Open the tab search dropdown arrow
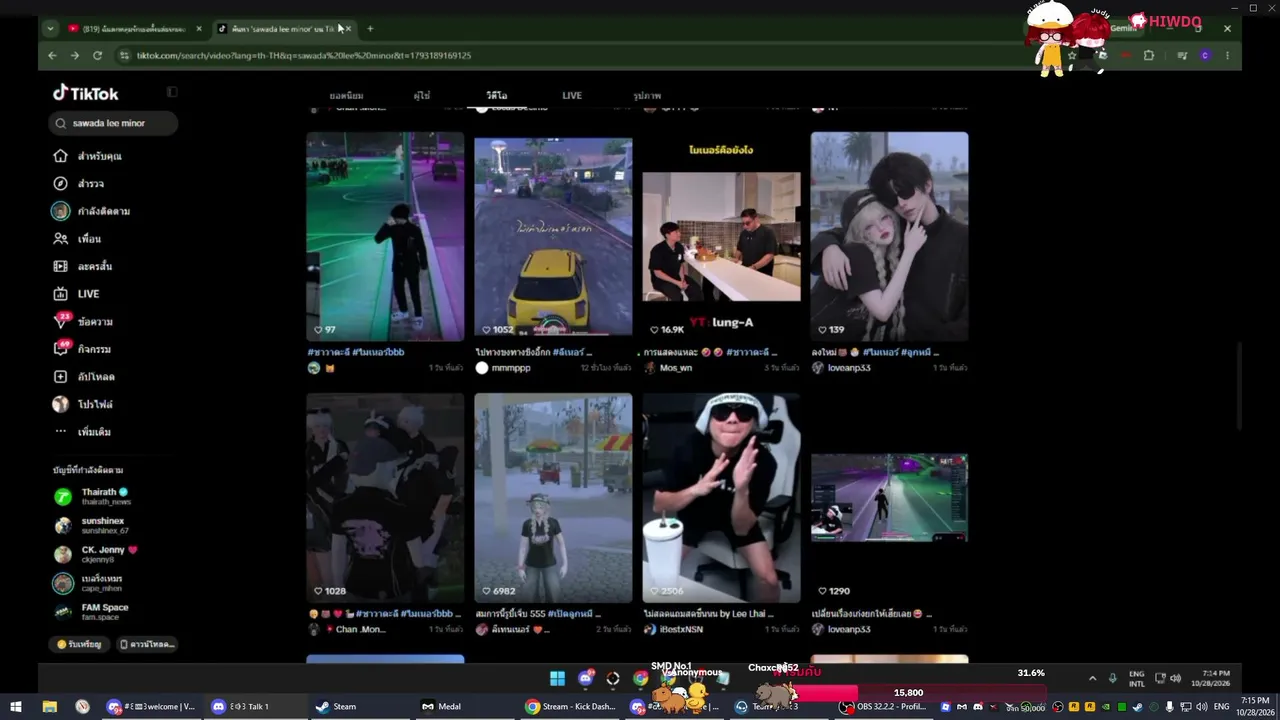The width and height of the screenshot is (1280, 720). (x=50, y=28)
